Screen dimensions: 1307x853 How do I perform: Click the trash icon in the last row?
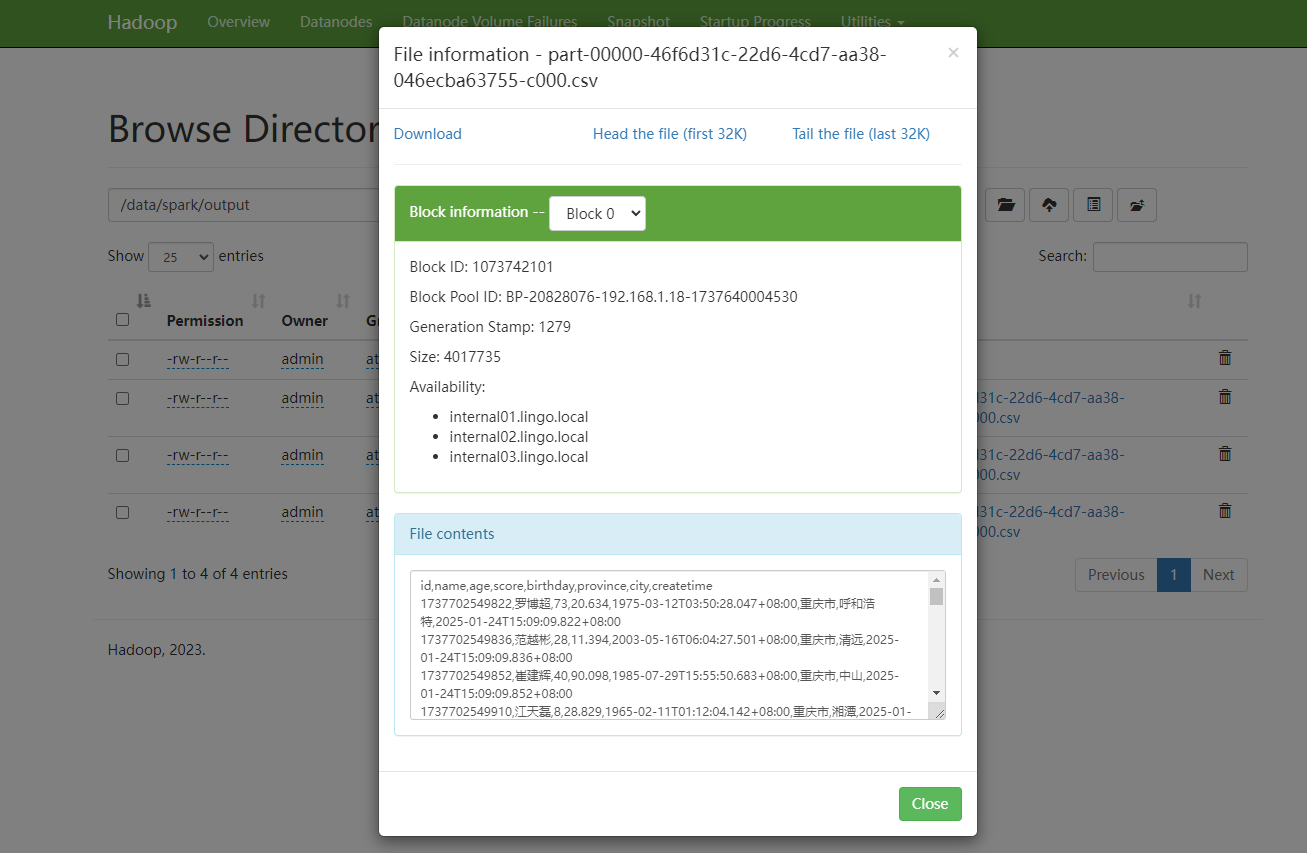(x=1224, y=511)
